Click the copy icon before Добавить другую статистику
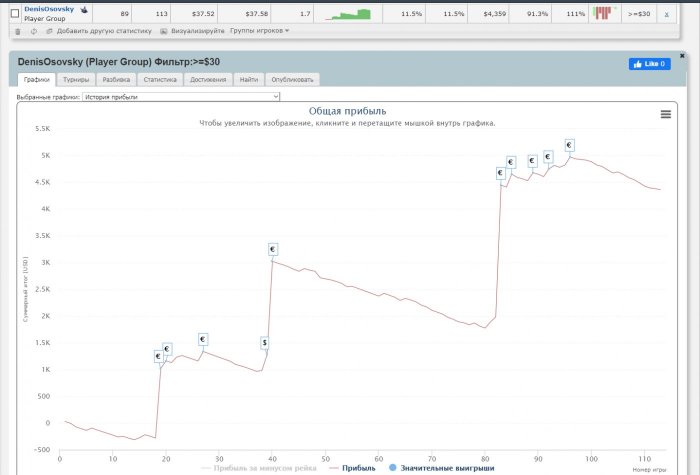 point(49,31)
